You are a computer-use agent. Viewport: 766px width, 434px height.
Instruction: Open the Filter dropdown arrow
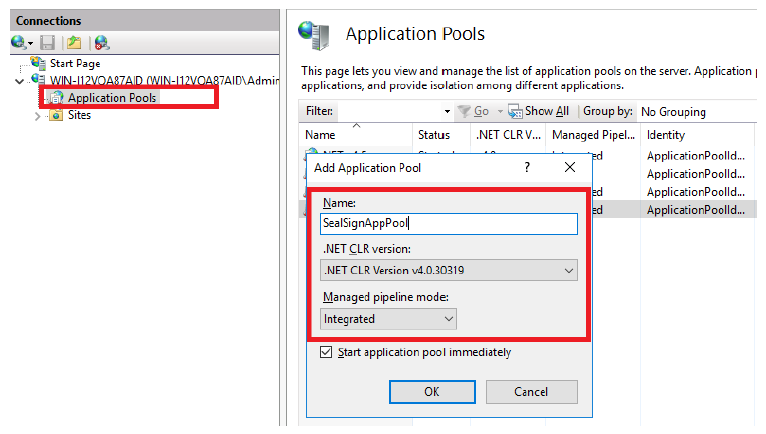(447, 111)
